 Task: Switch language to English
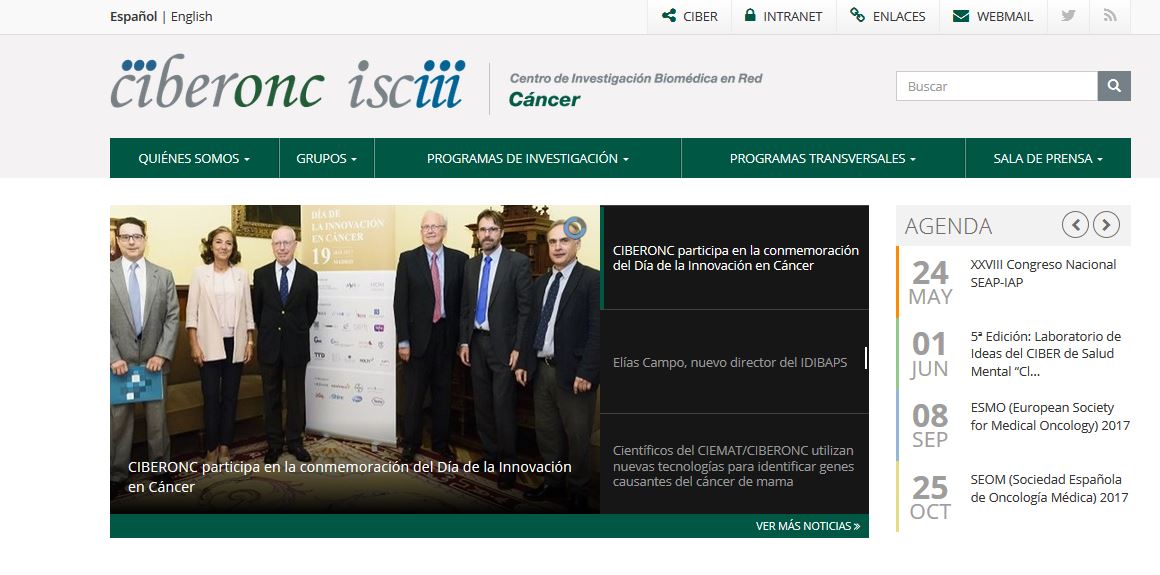[192, 16]
